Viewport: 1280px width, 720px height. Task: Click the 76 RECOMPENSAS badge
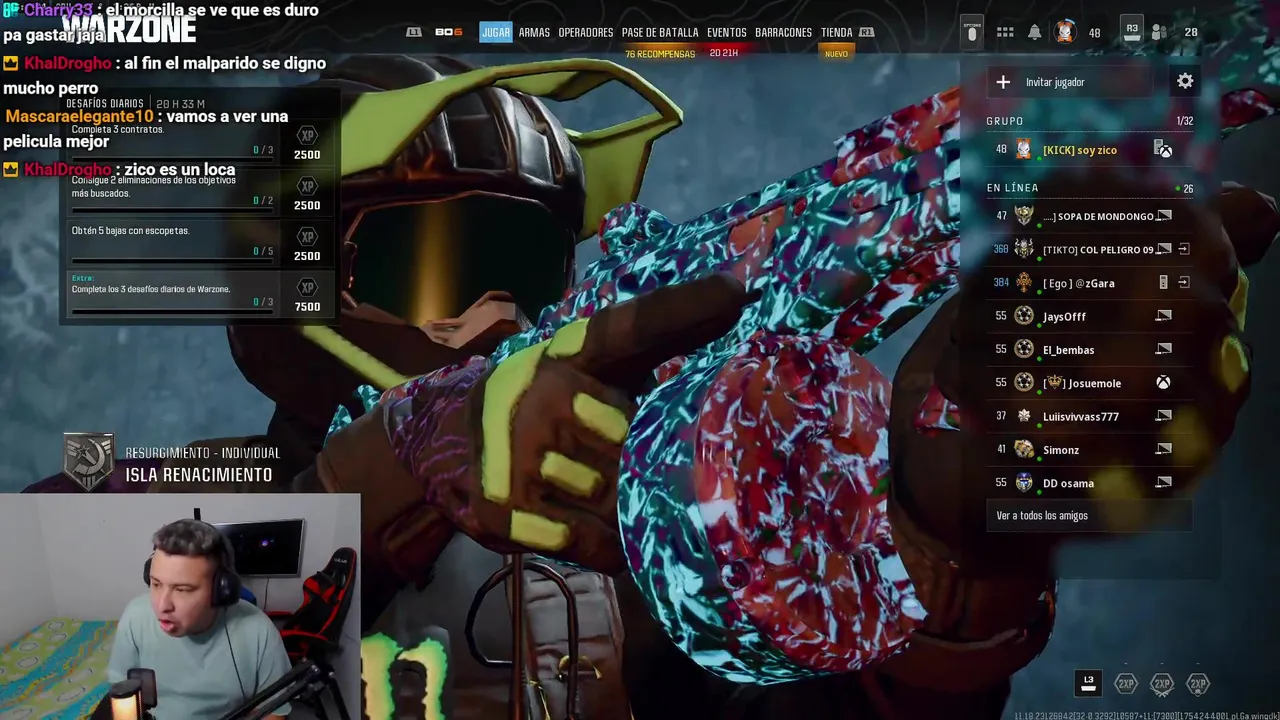coord(660,54)
